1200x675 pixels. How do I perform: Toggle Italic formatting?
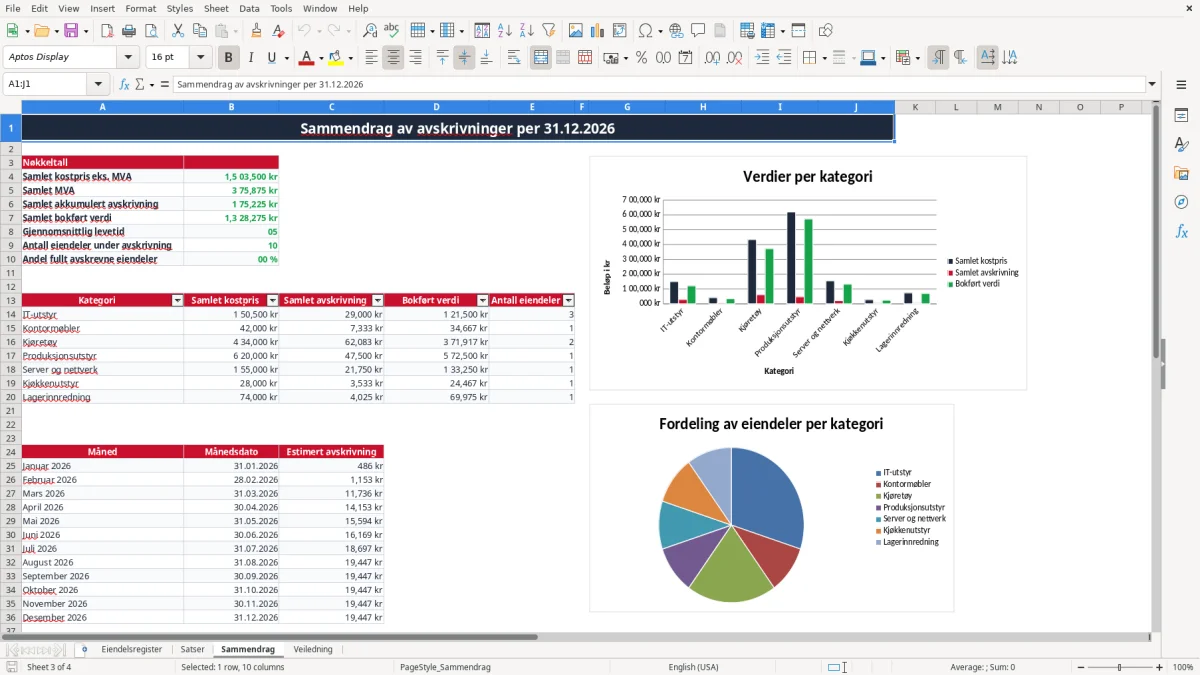(250, 57)
